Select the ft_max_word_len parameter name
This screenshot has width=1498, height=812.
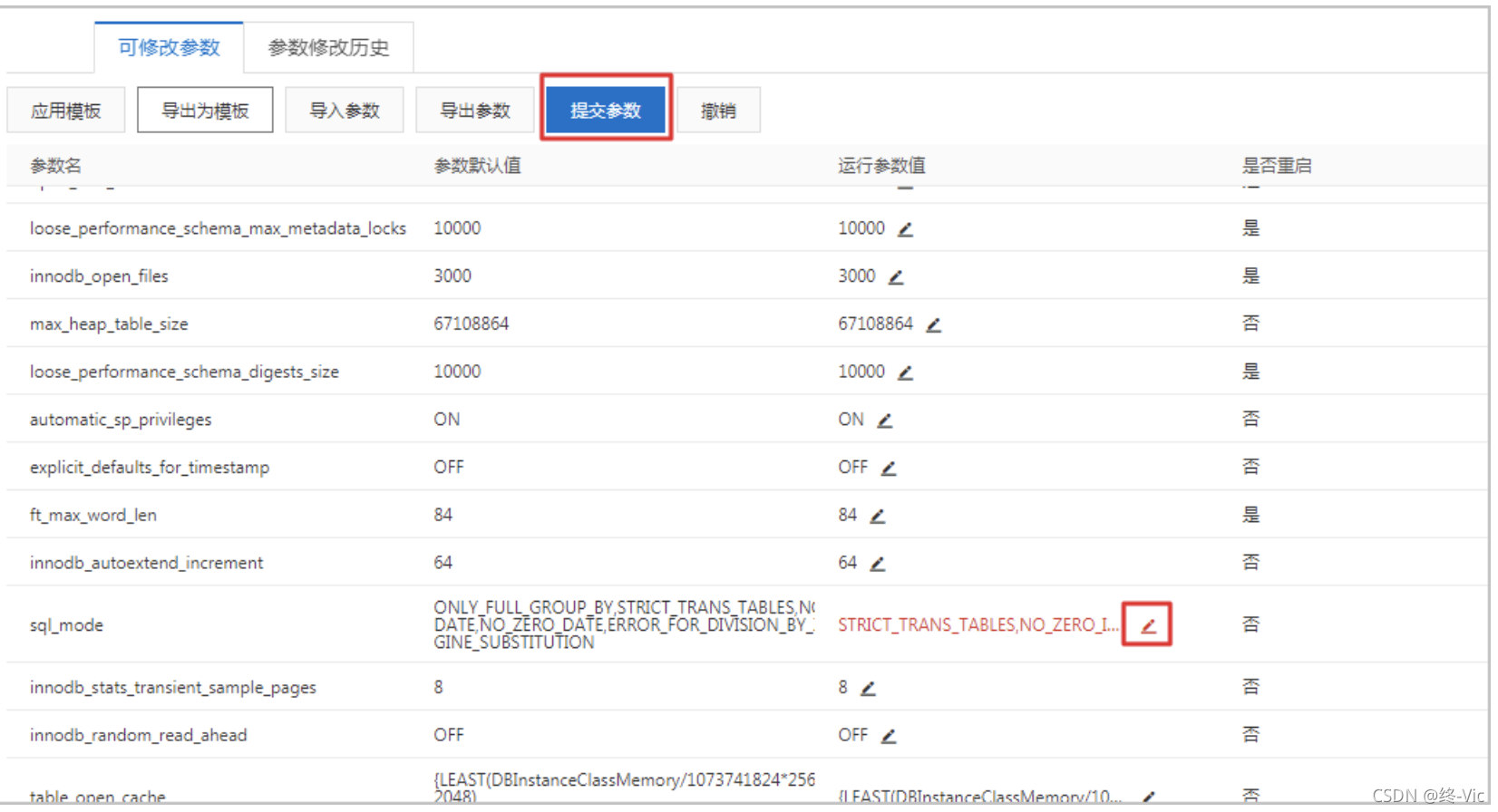(93, 516)
